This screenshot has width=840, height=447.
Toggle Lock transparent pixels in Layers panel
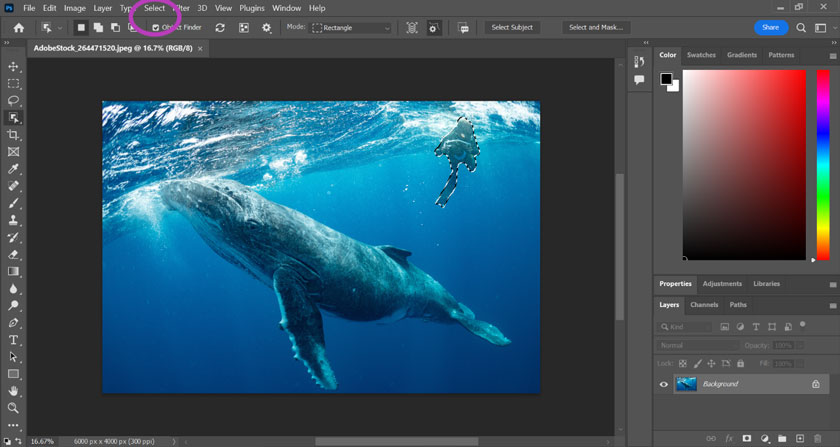click(682, 363)
